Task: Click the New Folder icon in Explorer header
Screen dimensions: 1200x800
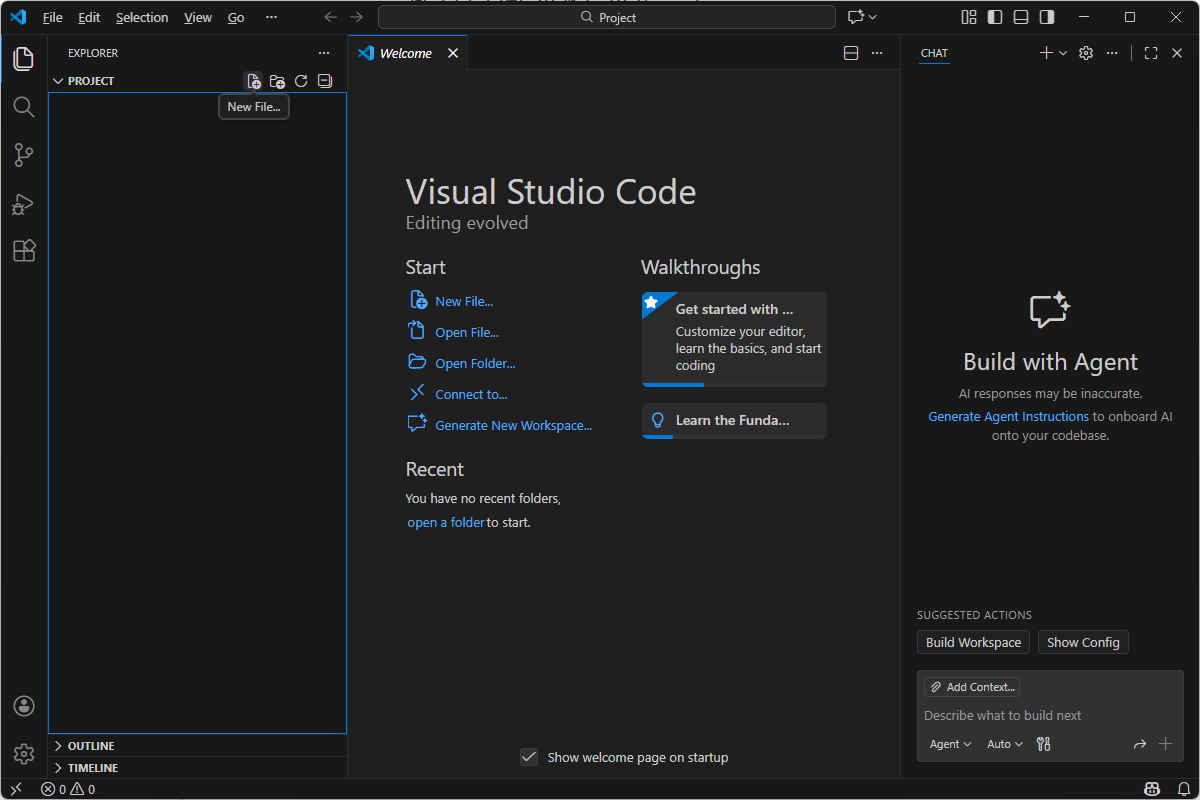Action: click(278, 81)
